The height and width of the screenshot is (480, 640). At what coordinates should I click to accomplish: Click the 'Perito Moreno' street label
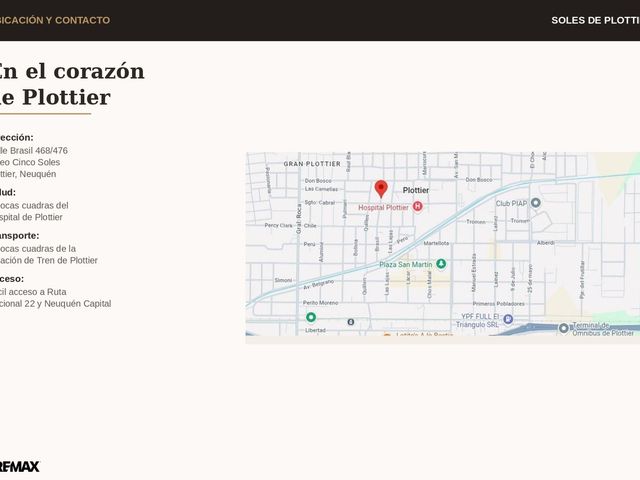[x=320, y=303]
